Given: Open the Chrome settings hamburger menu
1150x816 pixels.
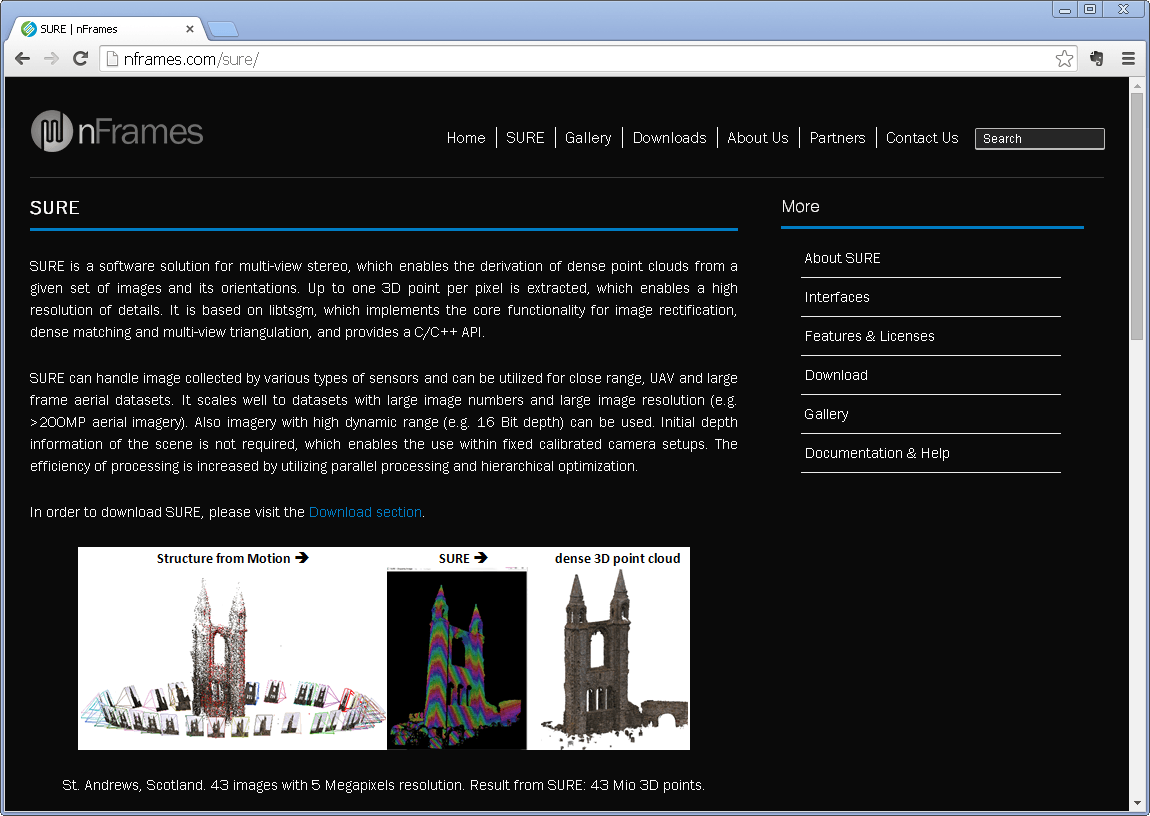Looking at the screenshot, I should point(1128,59).
